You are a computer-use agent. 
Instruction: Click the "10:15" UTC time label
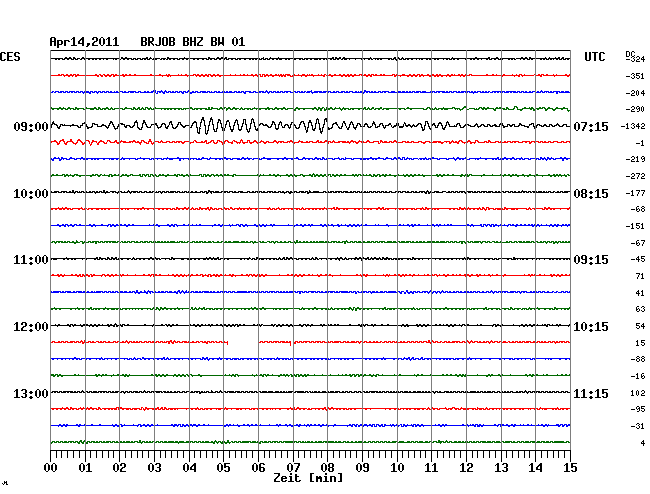click(x=591, y=327)
